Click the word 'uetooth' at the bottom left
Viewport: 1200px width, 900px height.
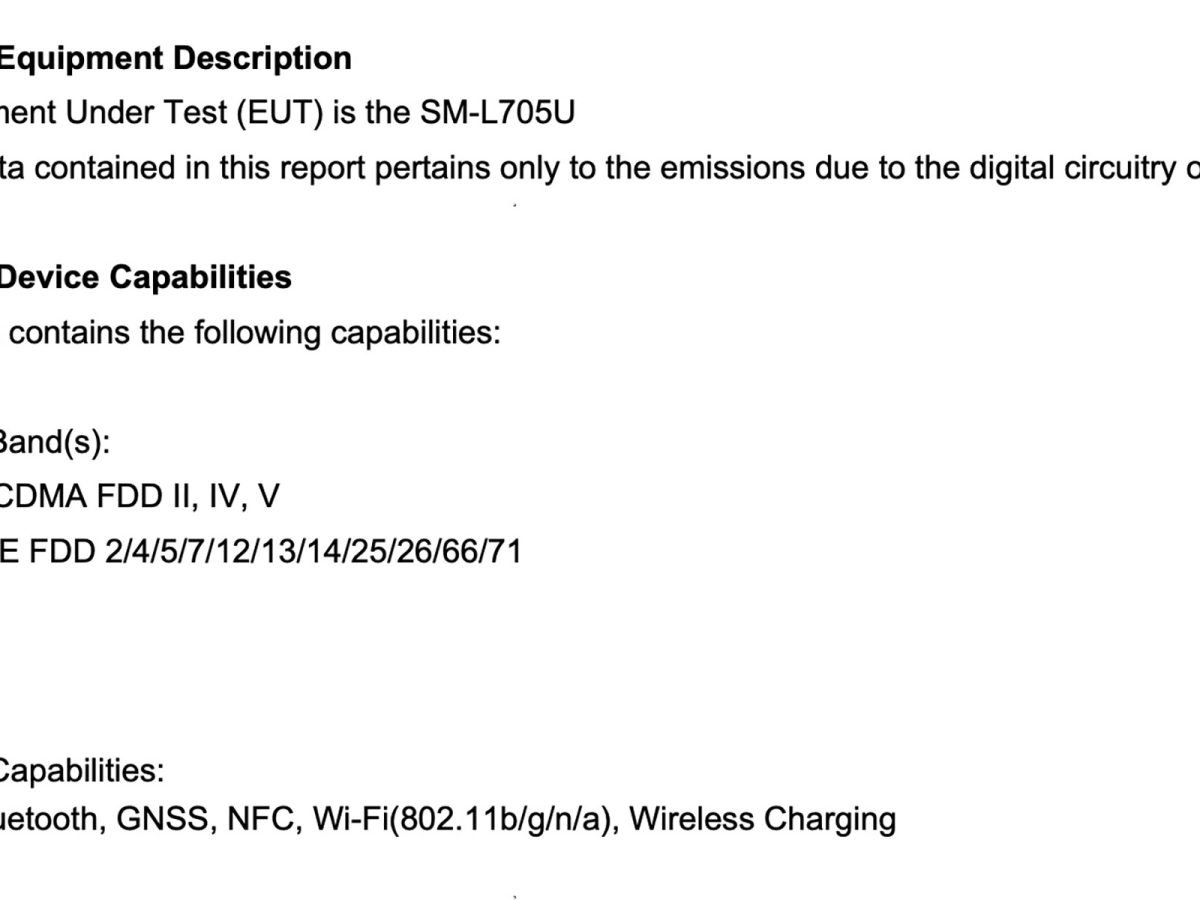[x=49, y=820]
